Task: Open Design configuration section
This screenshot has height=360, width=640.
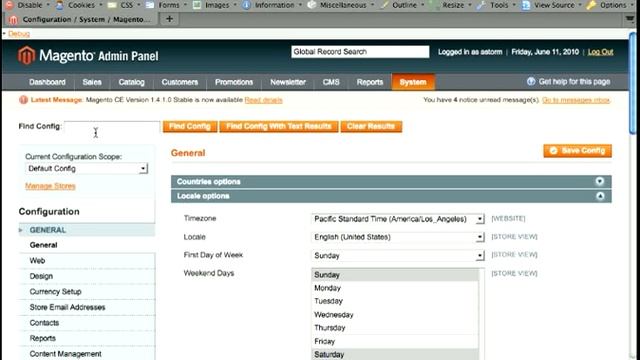Action: 87,276
